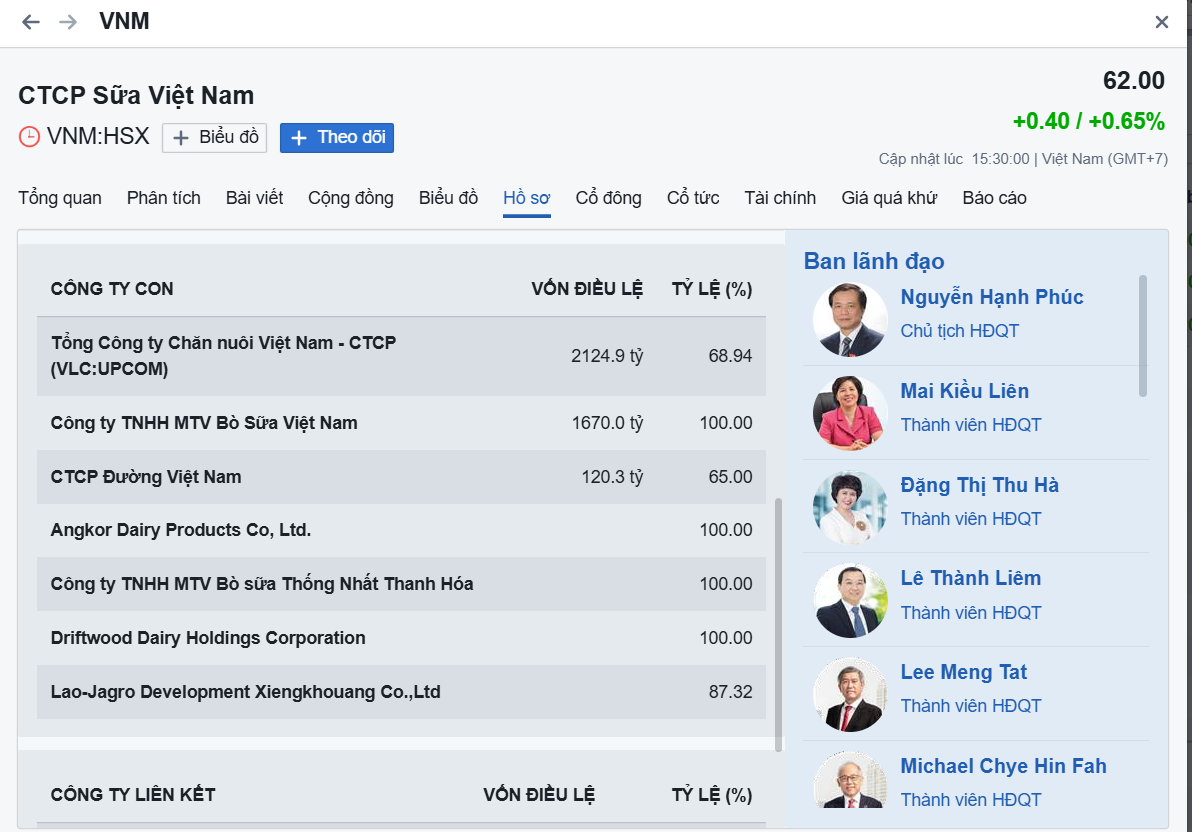Click the red clock icon beside VNM:HSX

[29, 137]
